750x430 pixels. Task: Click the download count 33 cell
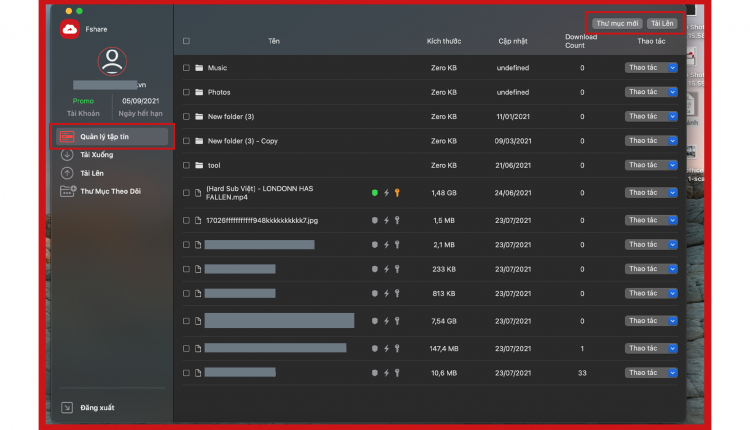point(582,373)
